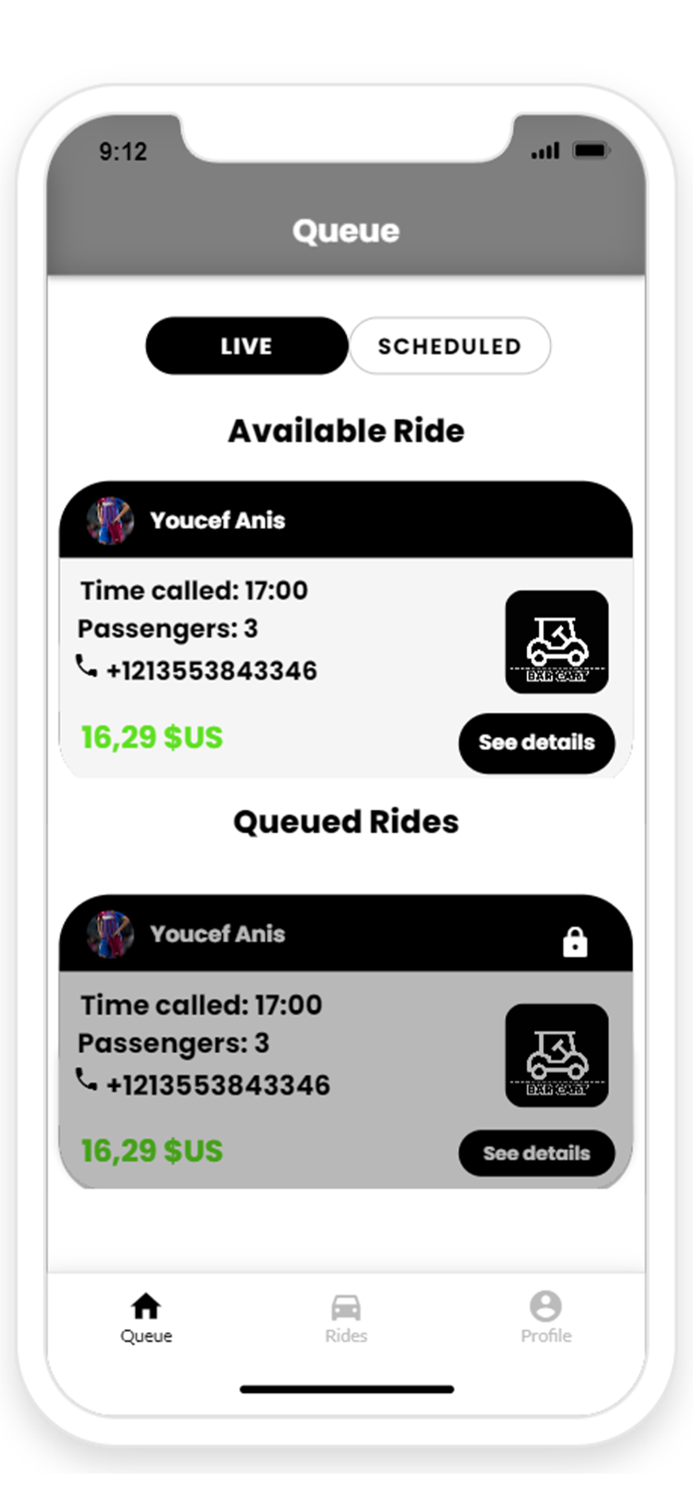Click Youcef Anis avatar in available ride

tap(110, 521)
